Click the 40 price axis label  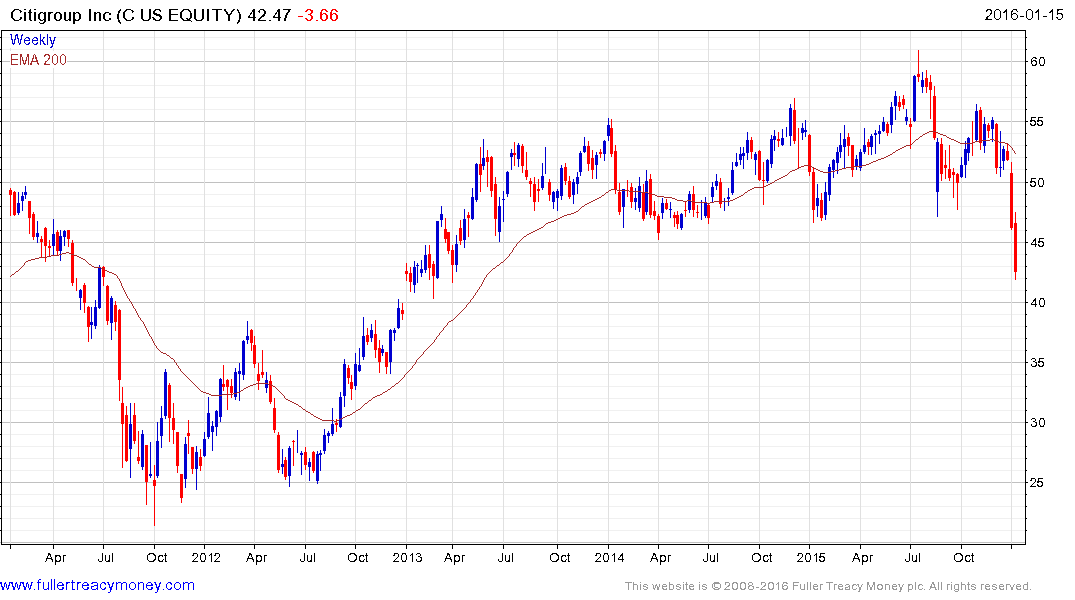pos(1038,302)
